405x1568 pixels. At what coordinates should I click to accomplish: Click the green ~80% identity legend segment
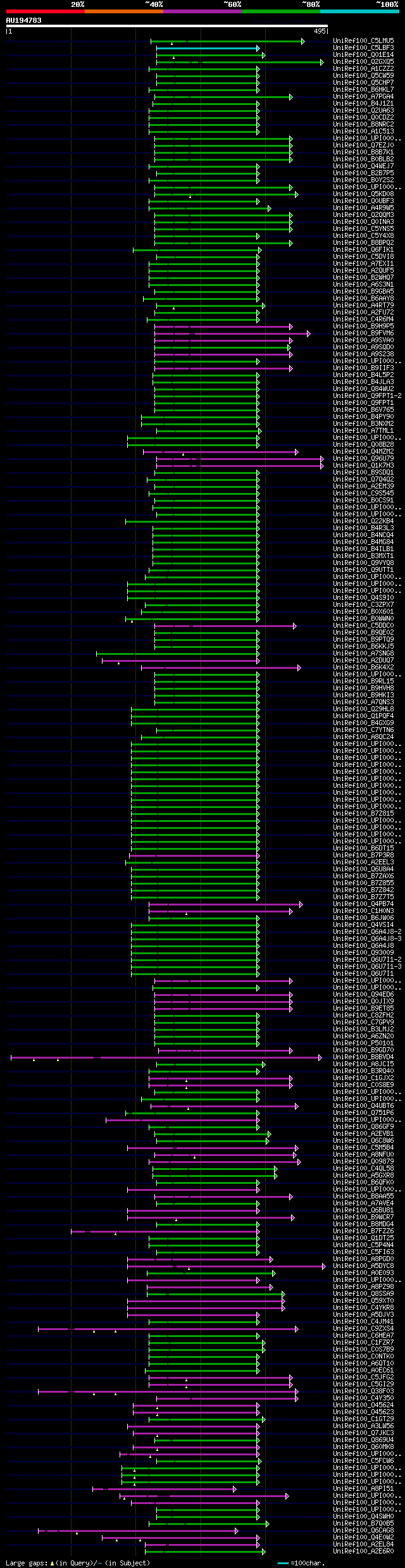pyautogui.click(x=281, y=11)
